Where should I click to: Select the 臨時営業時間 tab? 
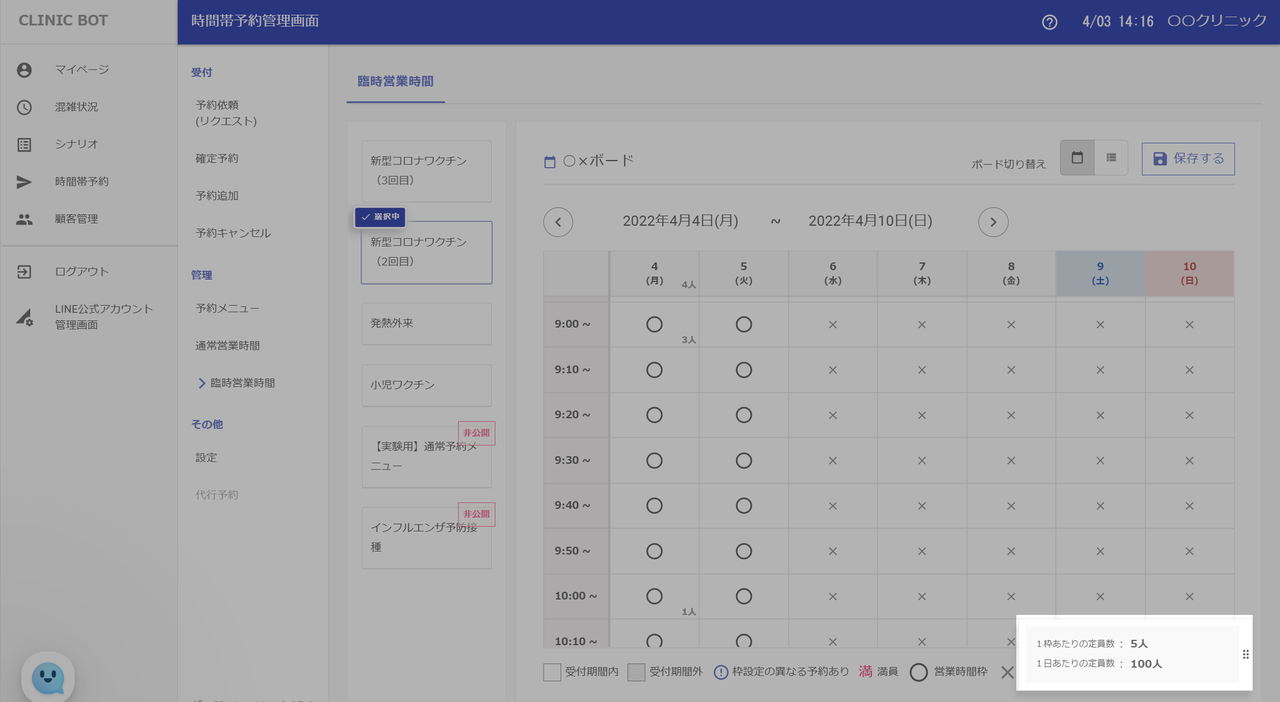pos(395,81)
